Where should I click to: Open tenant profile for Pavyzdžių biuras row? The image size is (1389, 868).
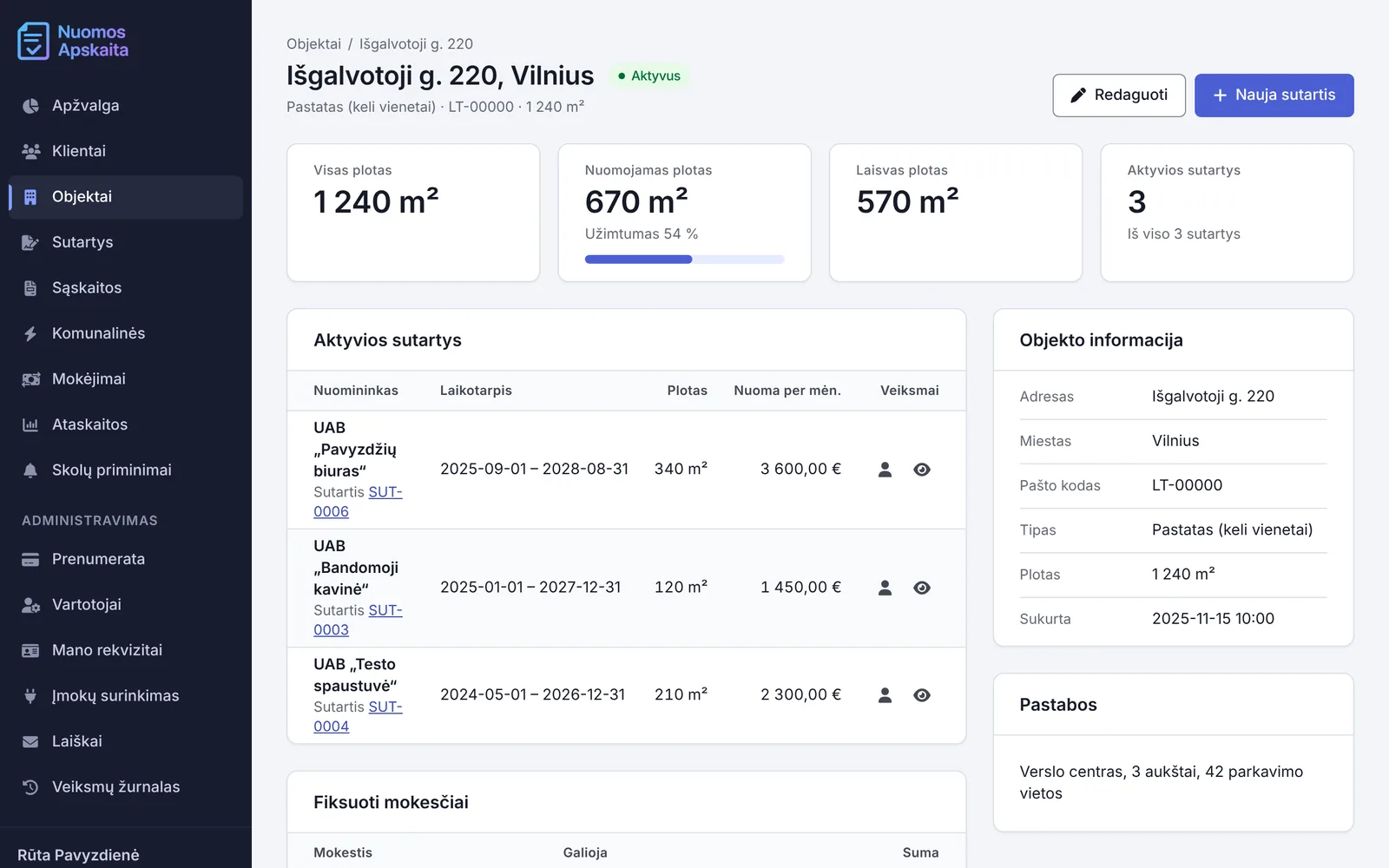885,470
